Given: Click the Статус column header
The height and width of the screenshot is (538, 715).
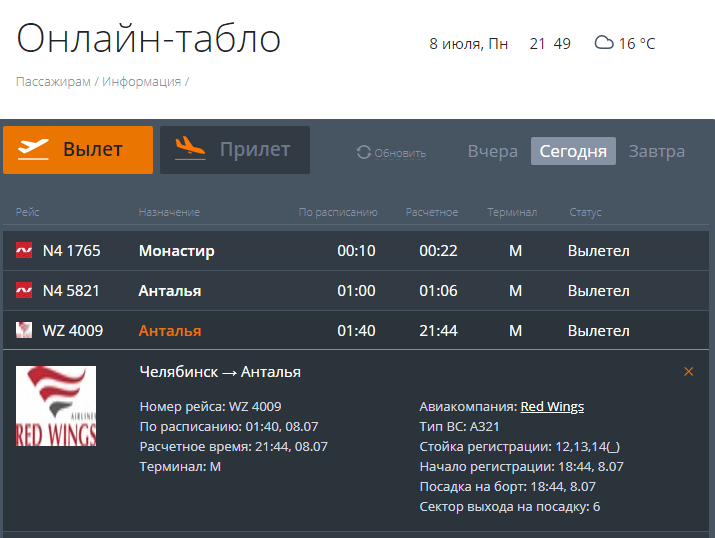Looking at the screenshot, I should tap(585, 212).
